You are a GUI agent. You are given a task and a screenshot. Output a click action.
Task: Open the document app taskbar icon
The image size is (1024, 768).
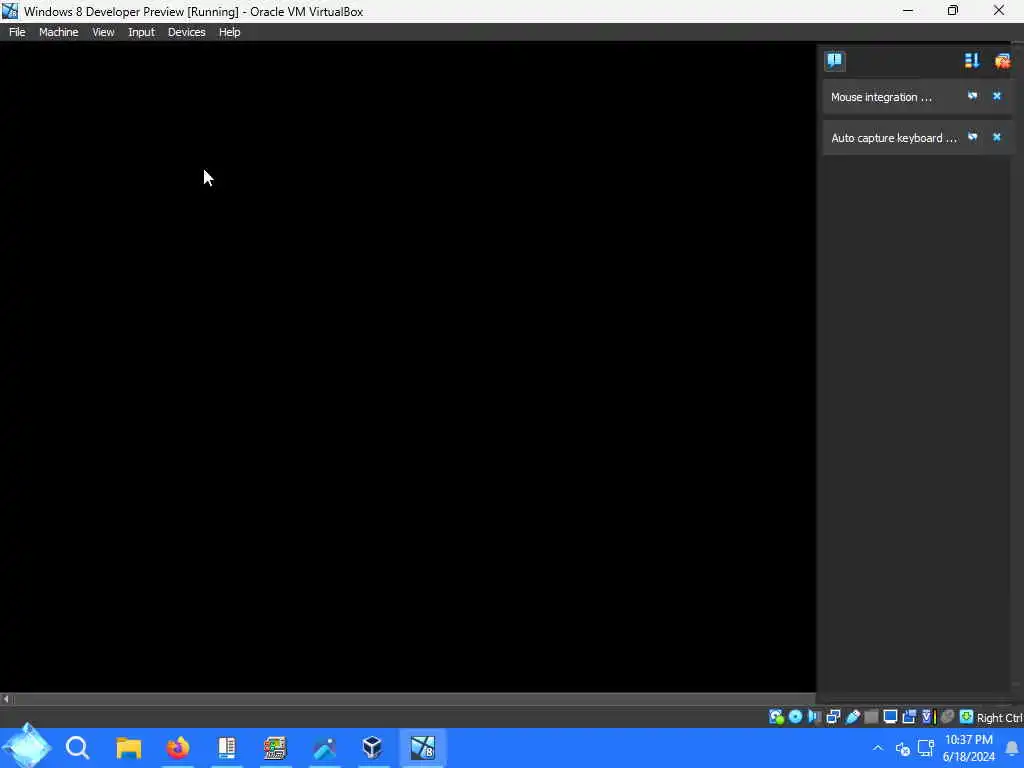click(x=227, y=748)
